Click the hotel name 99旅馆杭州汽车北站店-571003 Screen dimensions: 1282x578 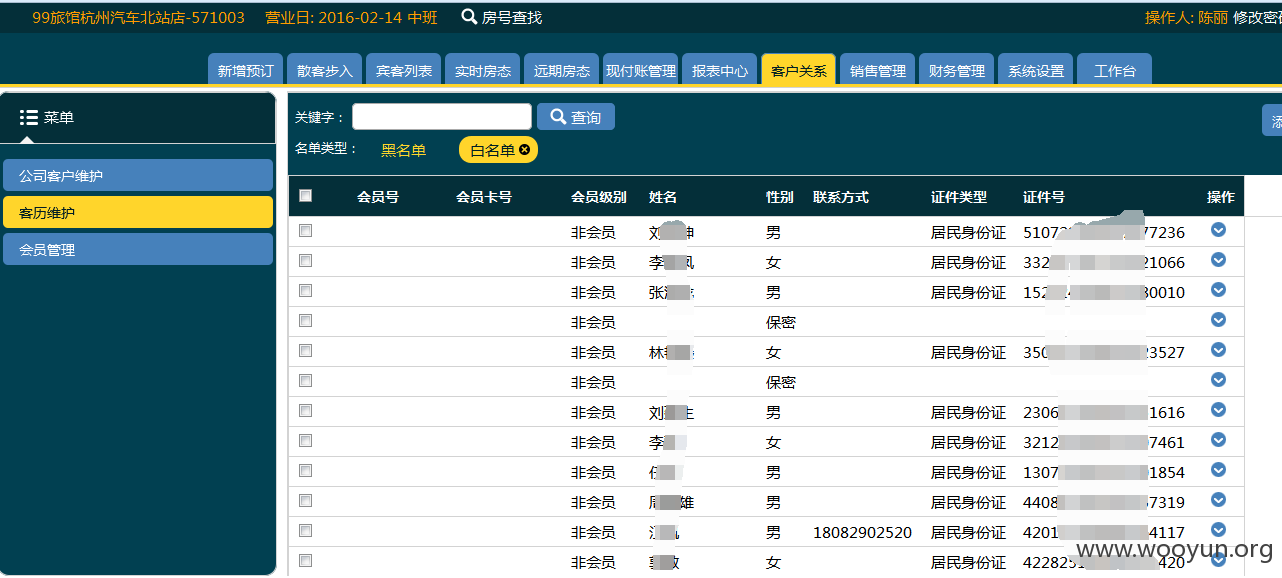click(138, 17)
